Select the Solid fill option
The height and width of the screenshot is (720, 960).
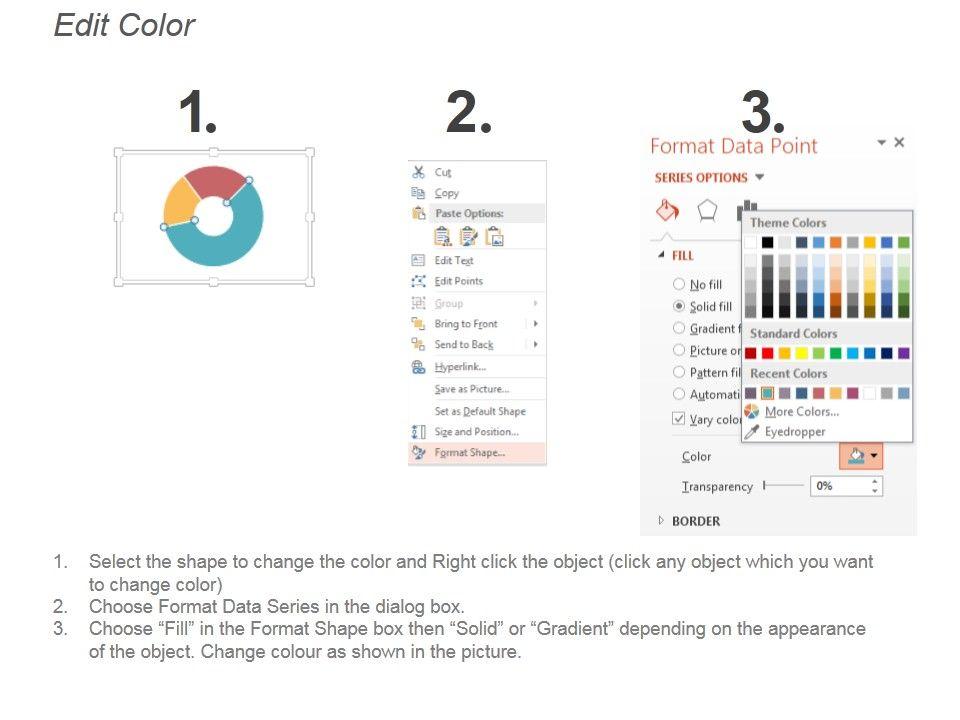[680, 306]
